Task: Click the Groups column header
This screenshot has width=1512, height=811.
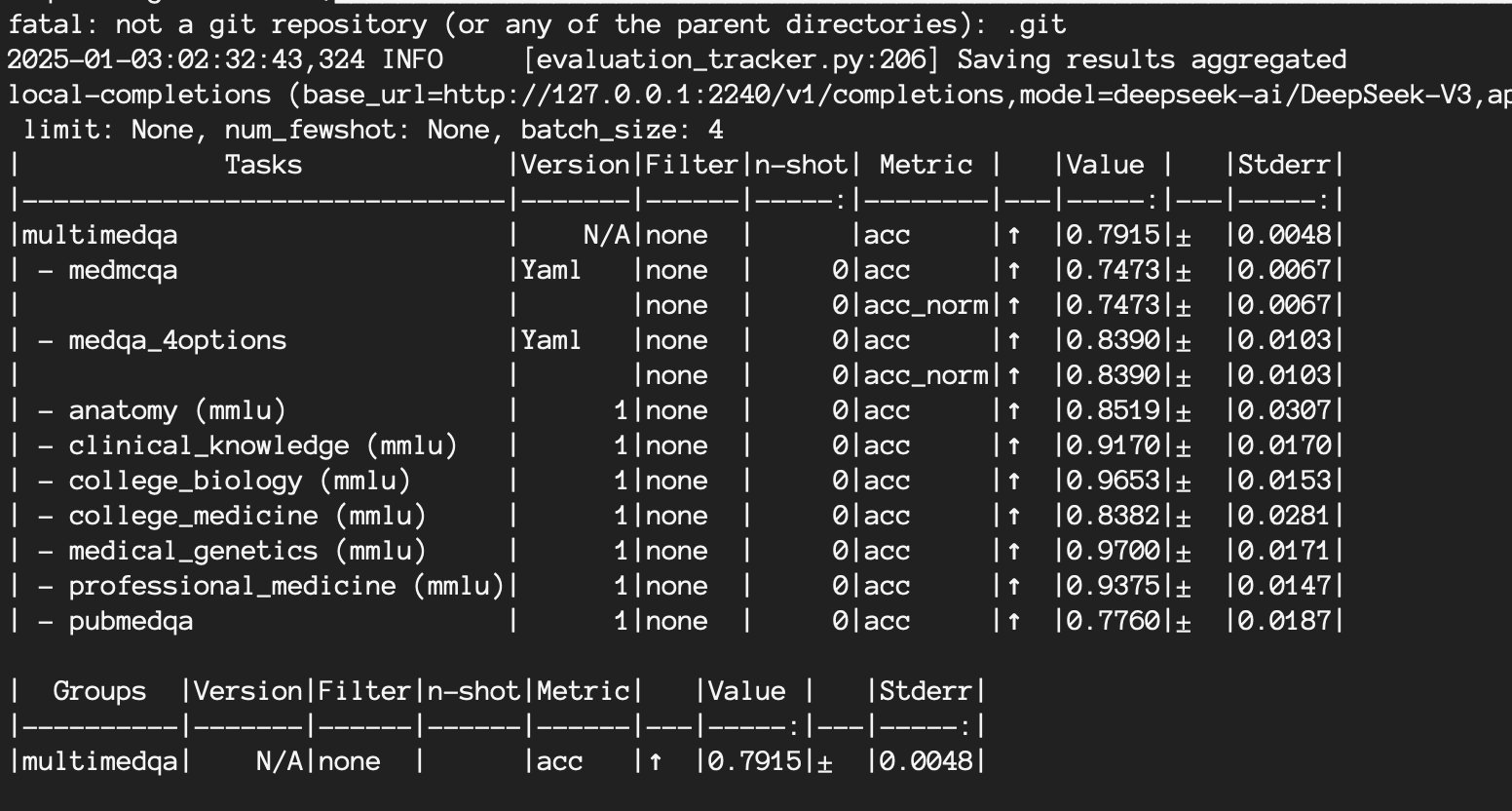Action: [99, 691]
